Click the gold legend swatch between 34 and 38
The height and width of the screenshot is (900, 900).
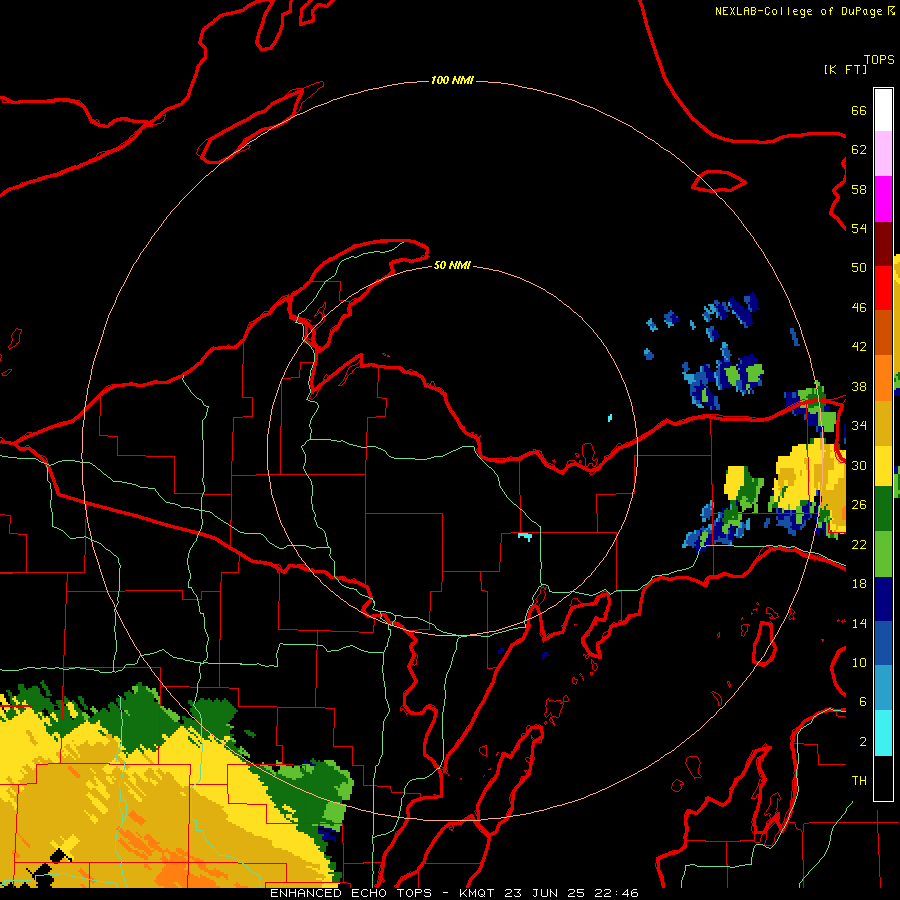(x=883, y=422)
